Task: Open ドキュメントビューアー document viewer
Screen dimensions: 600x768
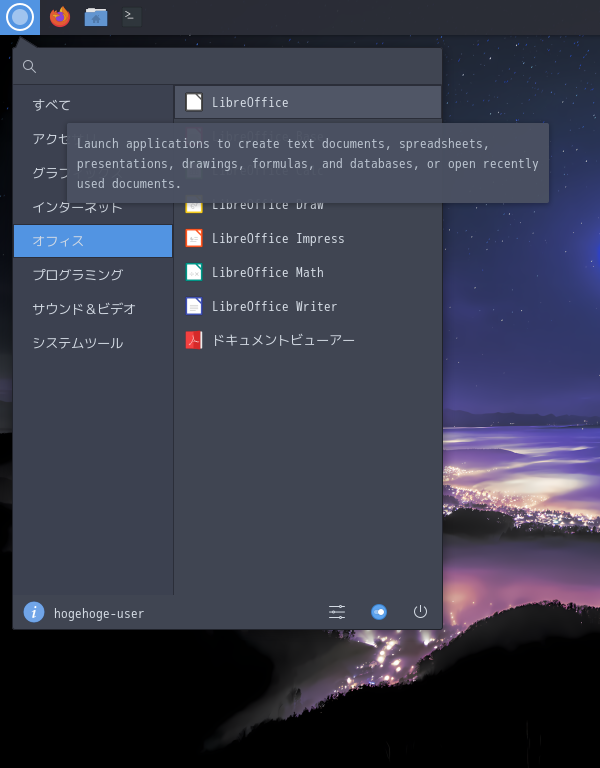Action: [x=308, y=340]
